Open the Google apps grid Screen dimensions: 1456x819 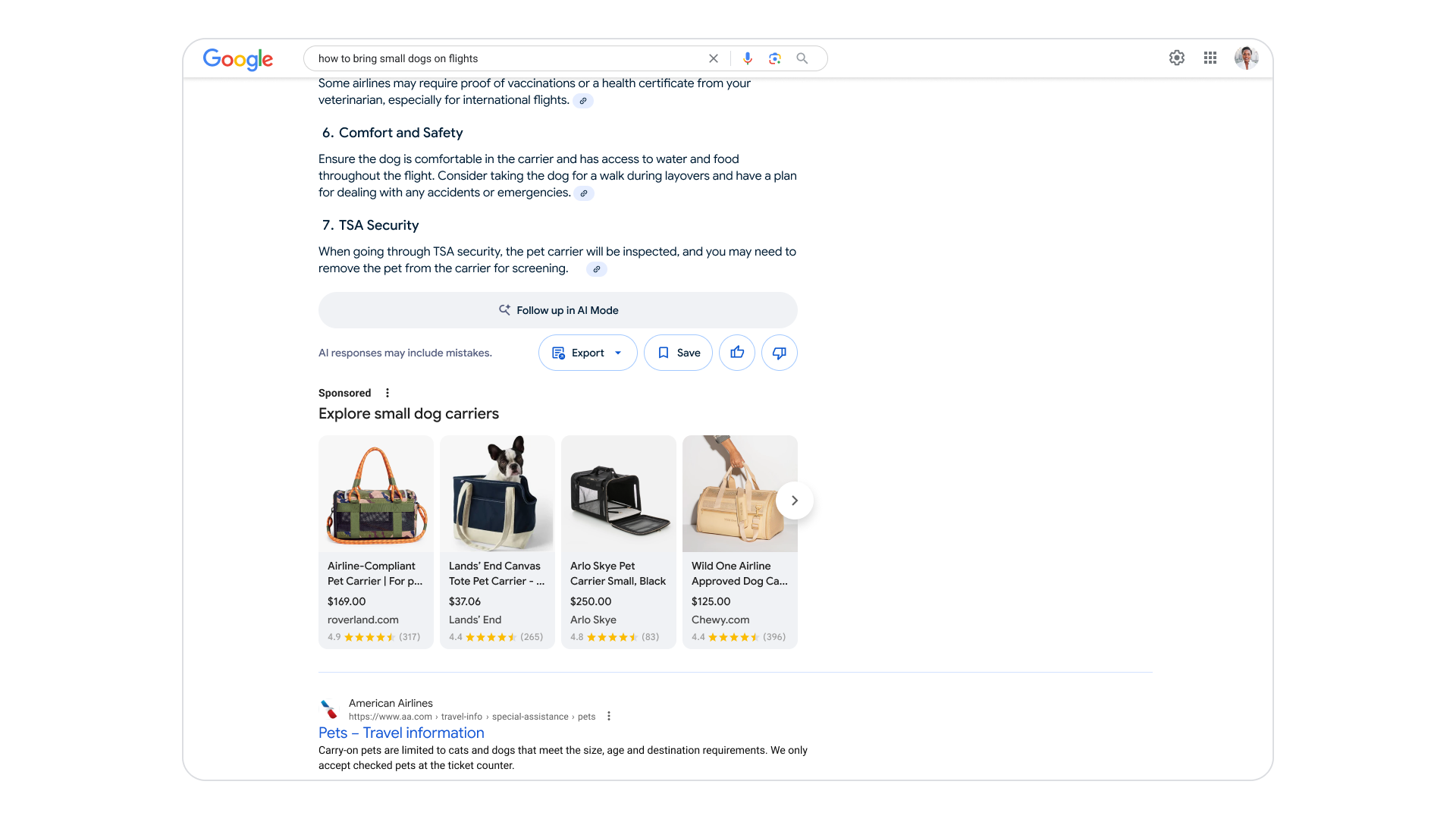tap(1210, 58)
